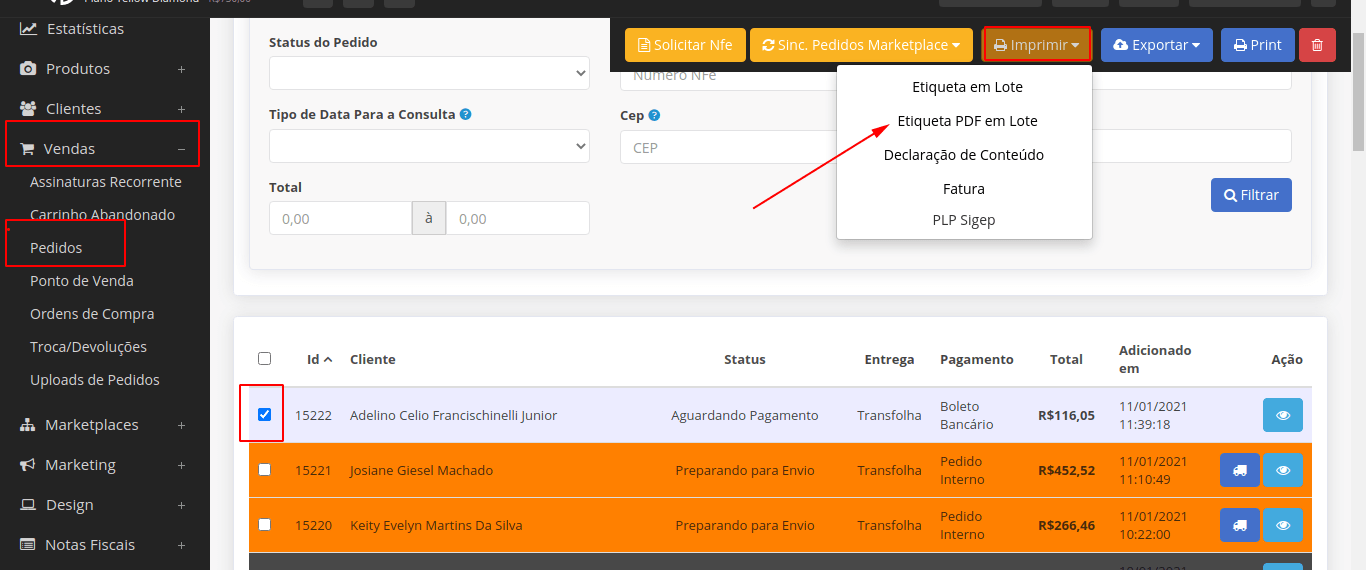Click the help icon next to Cep

pyautogui.click(x=654, y=115)
